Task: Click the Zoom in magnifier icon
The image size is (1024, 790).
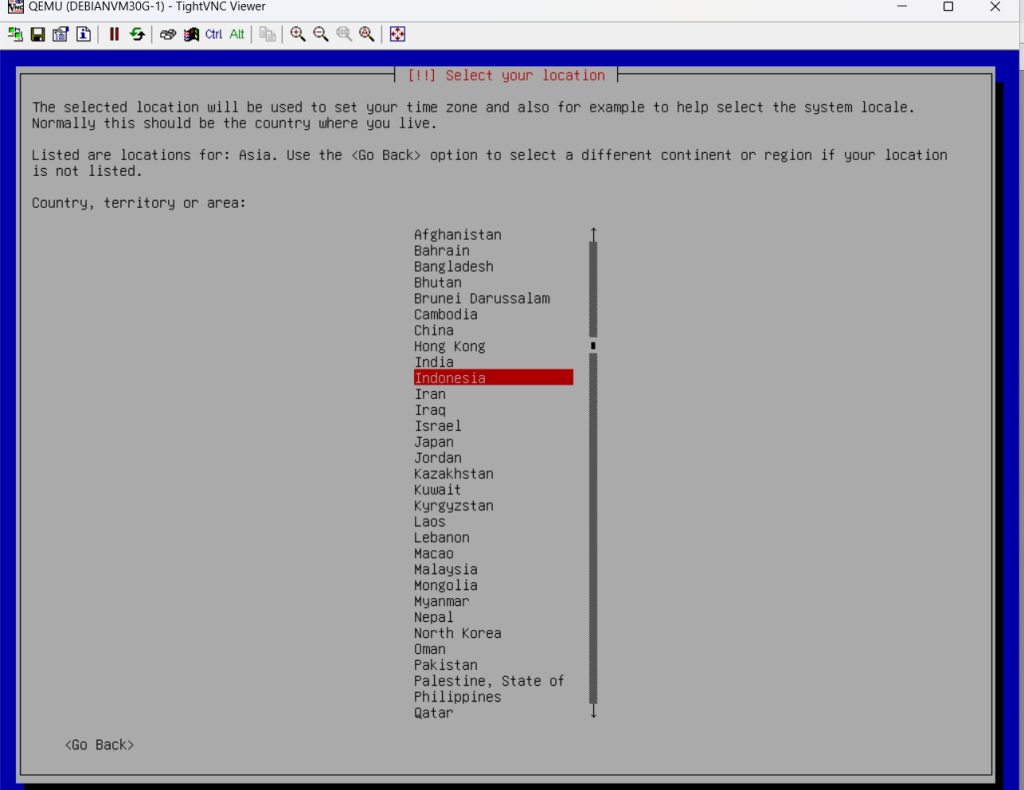Action: [298, 34]
